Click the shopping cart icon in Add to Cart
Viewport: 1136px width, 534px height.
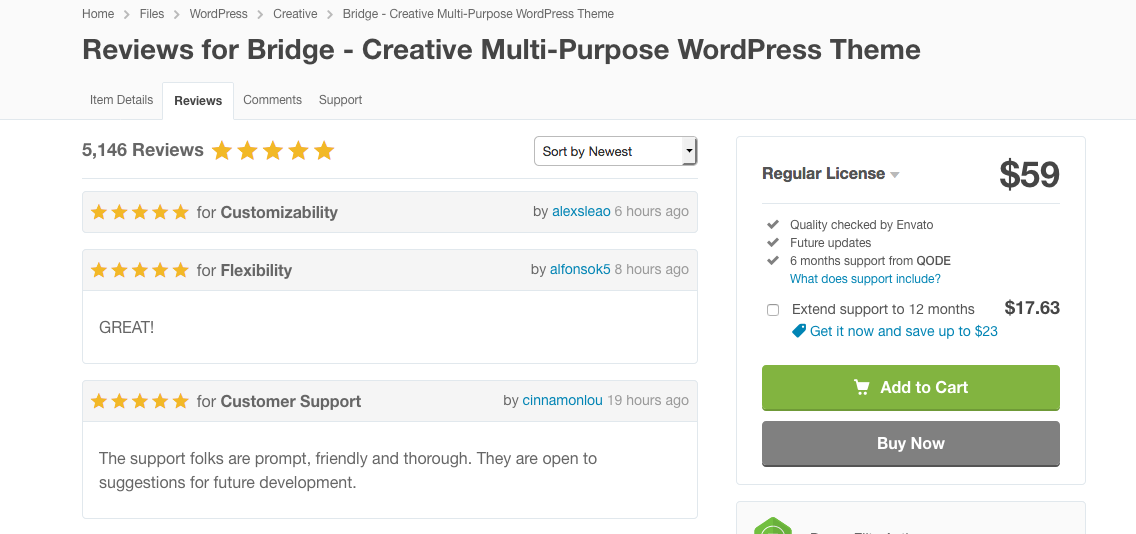(x=861, y=388)
